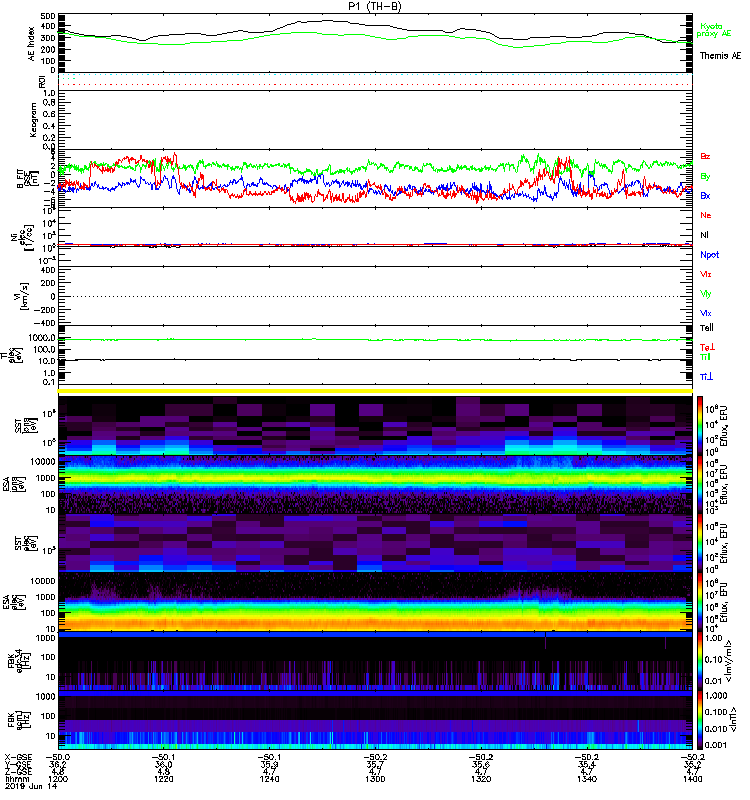
Task: Click the "1300" time tick label
Action: 375,779
